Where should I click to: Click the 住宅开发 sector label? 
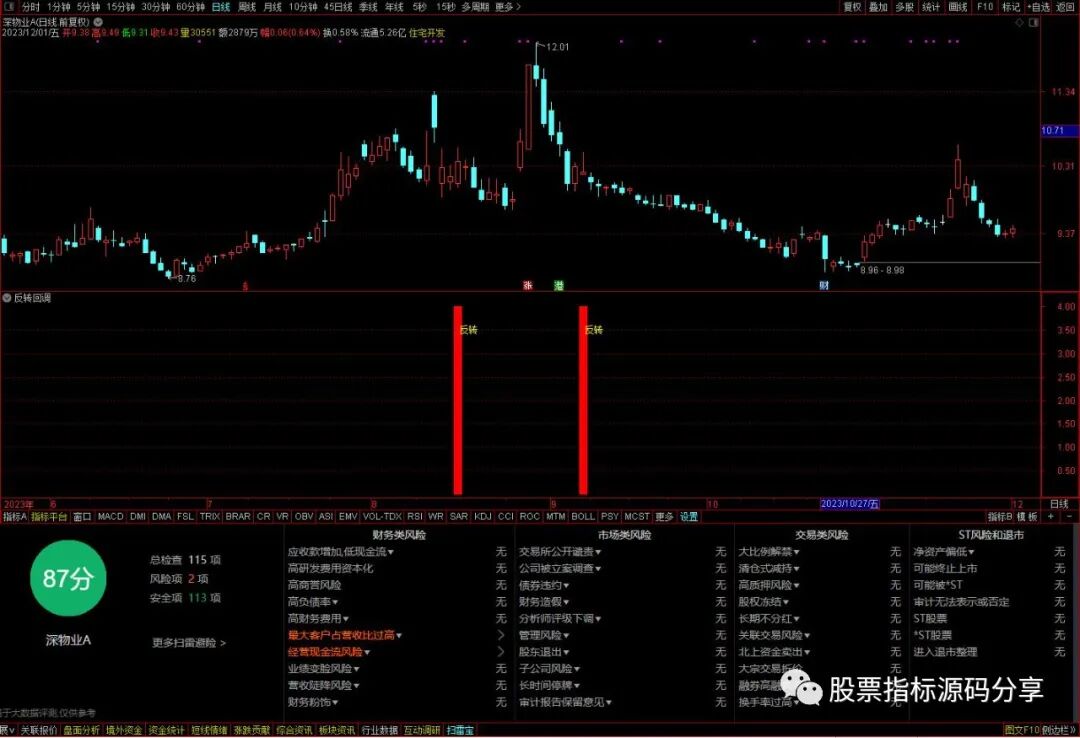click(427, 32)
